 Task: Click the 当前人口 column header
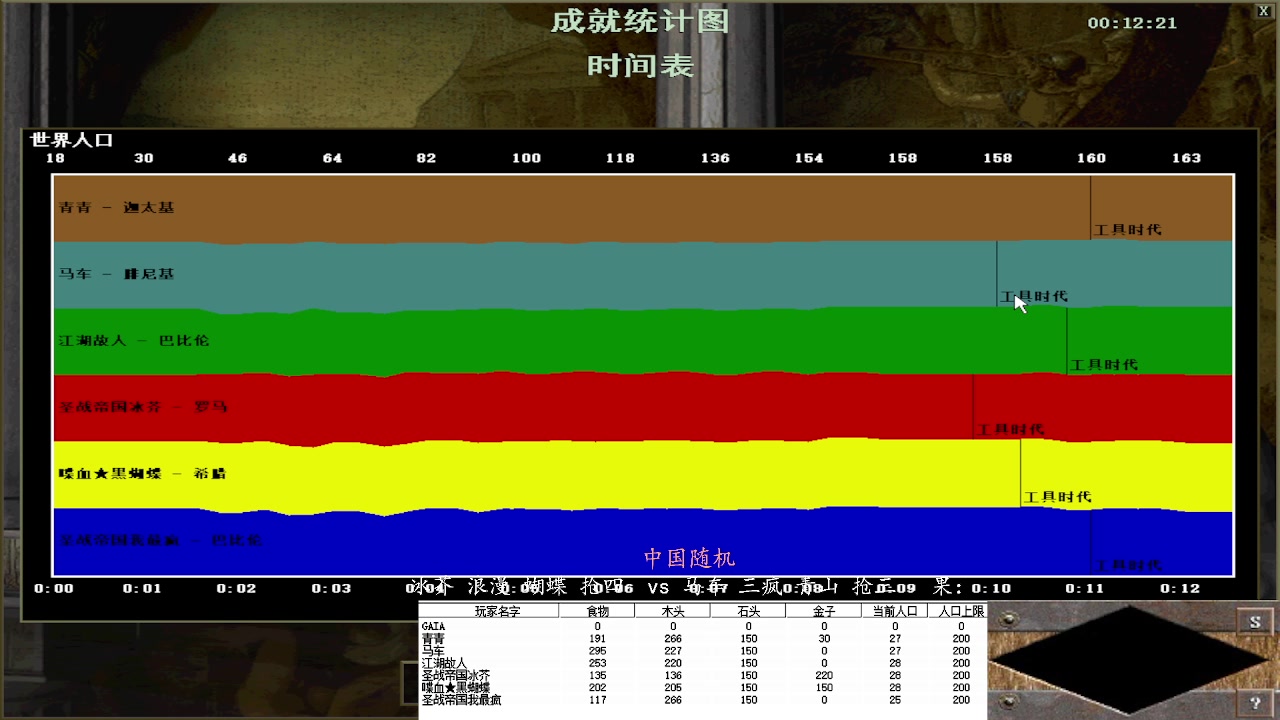tap(895, 611)
